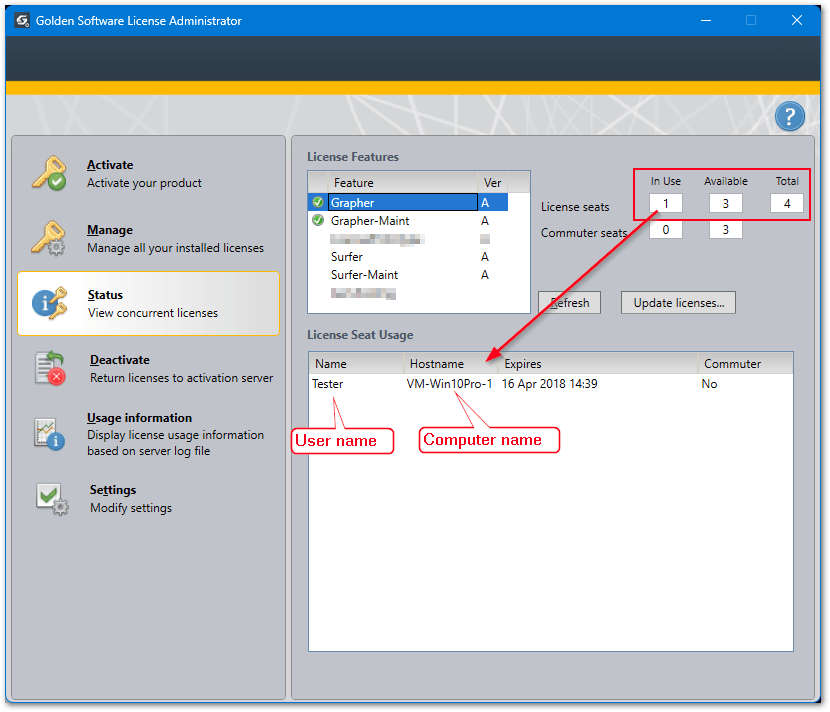Click the Golden Software title bar logo
The image size is (830, 712).
(22, 21)
